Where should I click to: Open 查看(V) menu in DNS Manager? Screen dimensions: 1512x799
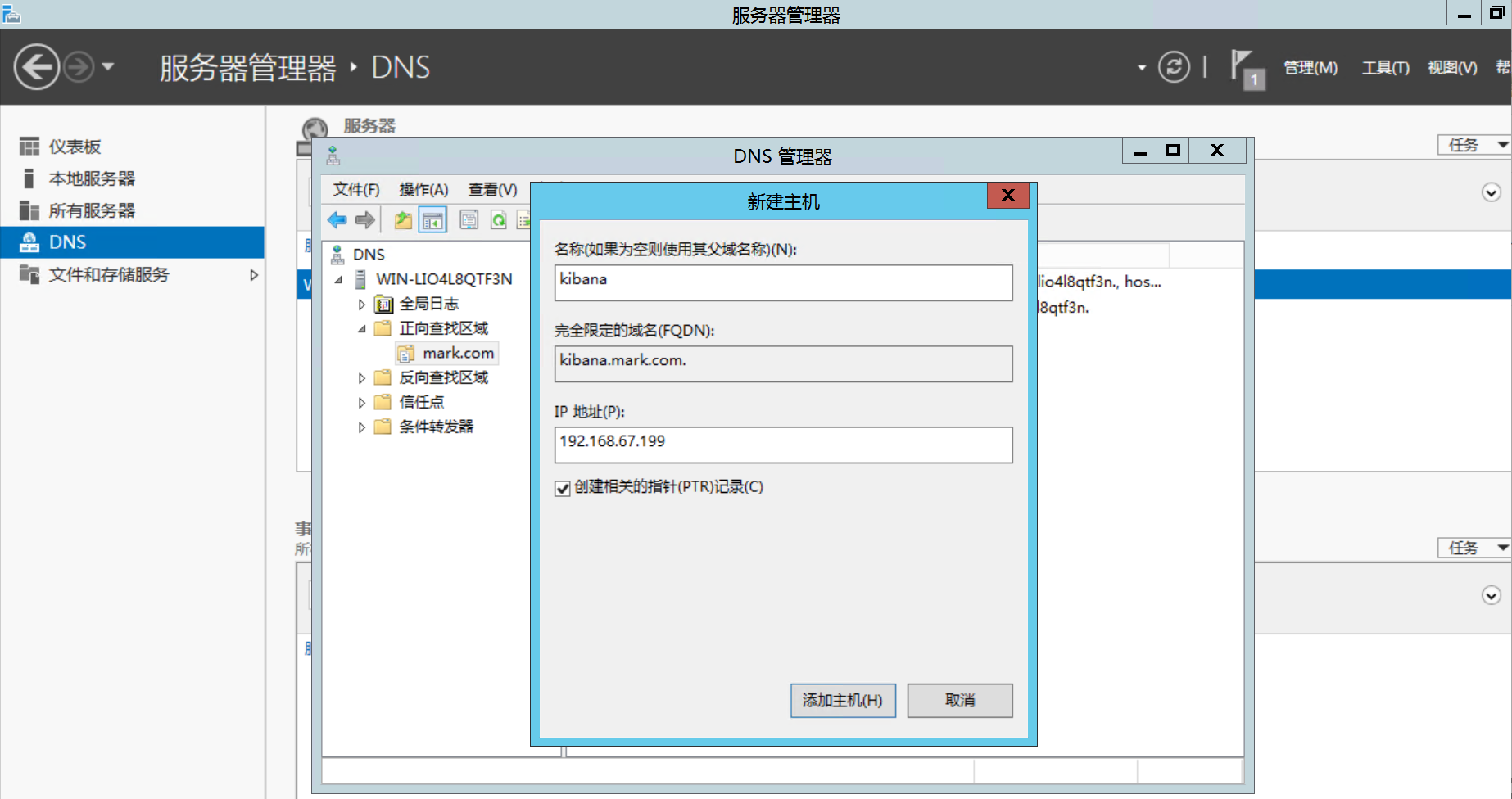[492, 189]
